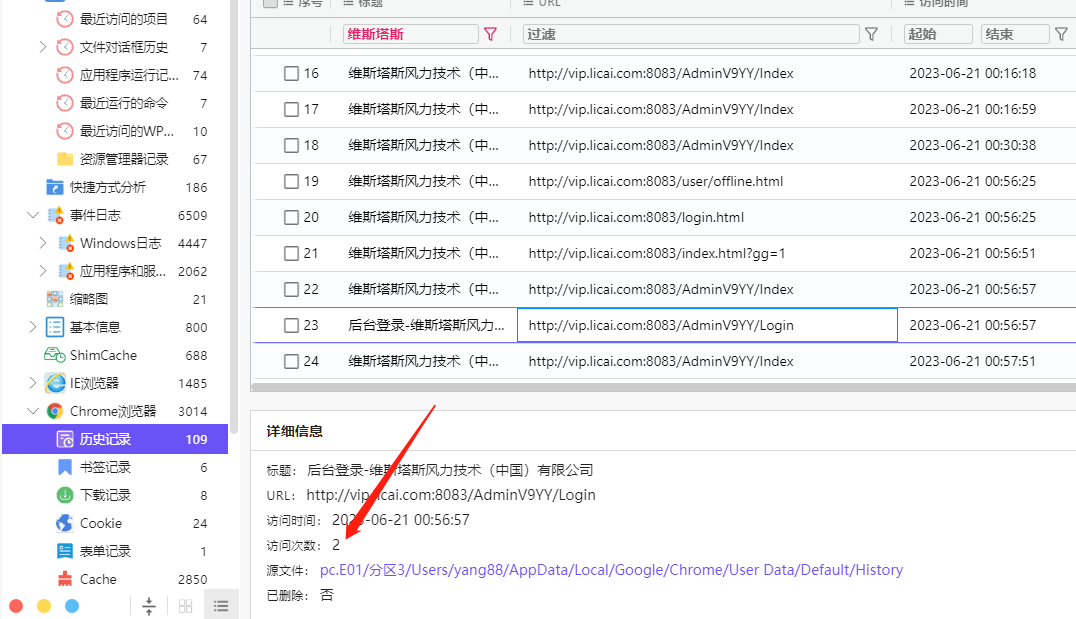Select the login.html URL in row 20

[x=636, y=218]
